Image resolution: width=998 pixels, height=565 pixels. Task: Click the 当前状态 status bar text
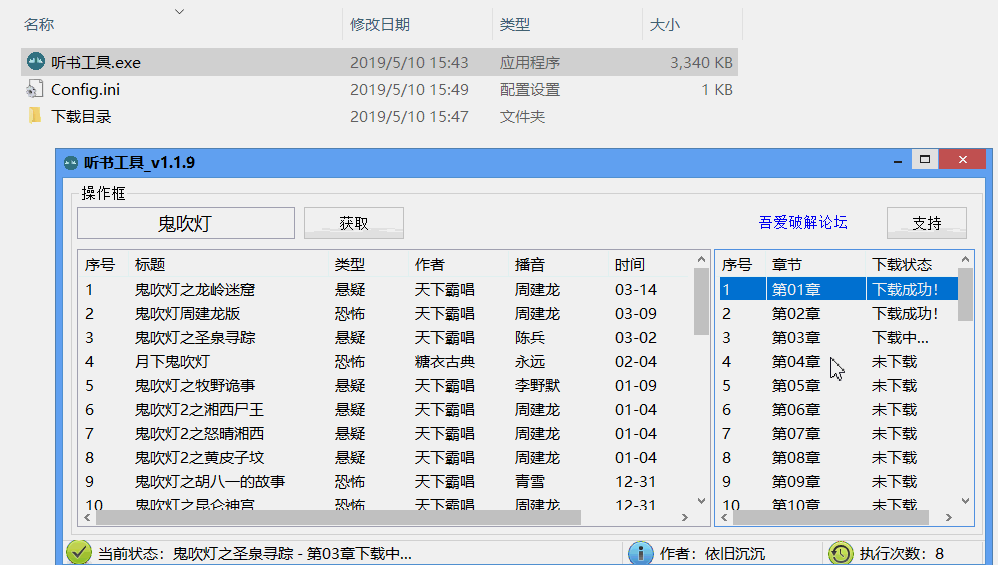[255, 554]
